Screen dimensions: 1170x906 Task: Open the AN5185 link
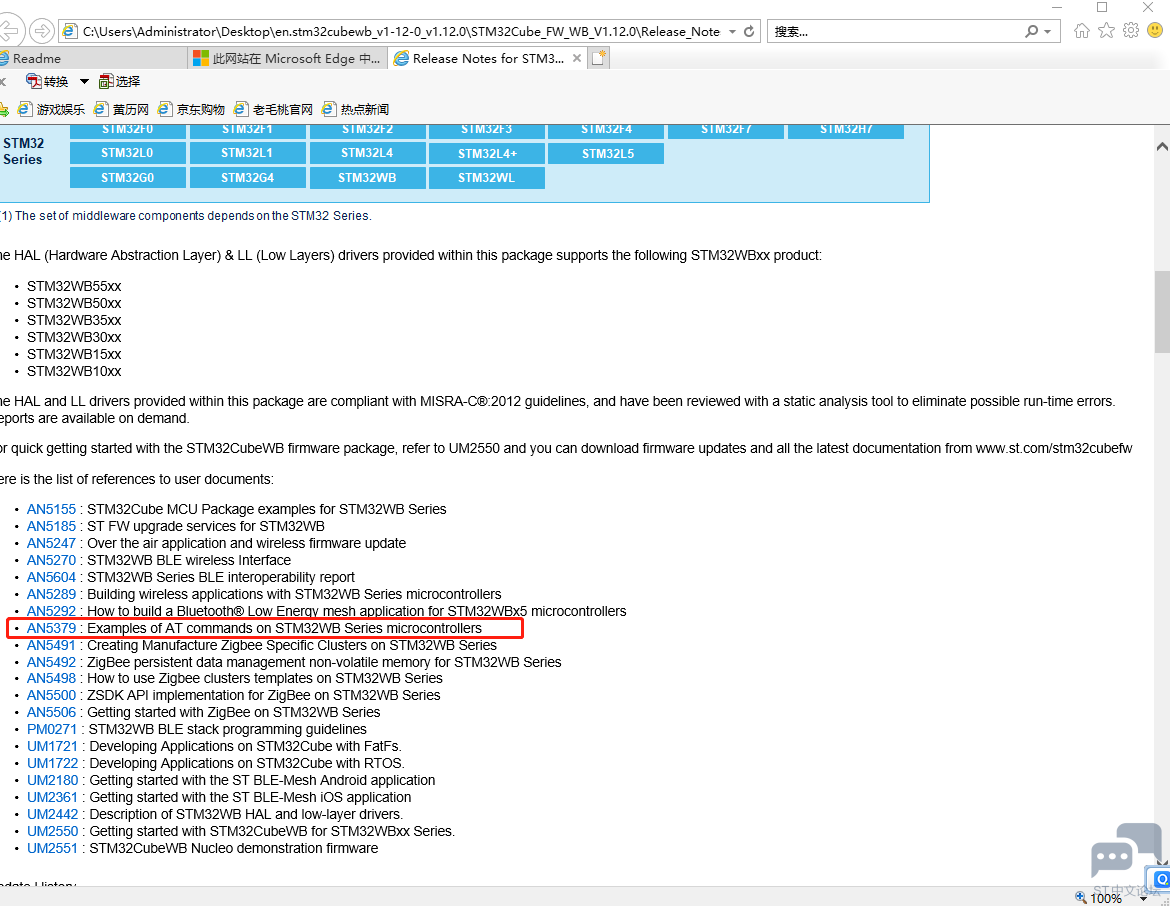click(51, 526)
